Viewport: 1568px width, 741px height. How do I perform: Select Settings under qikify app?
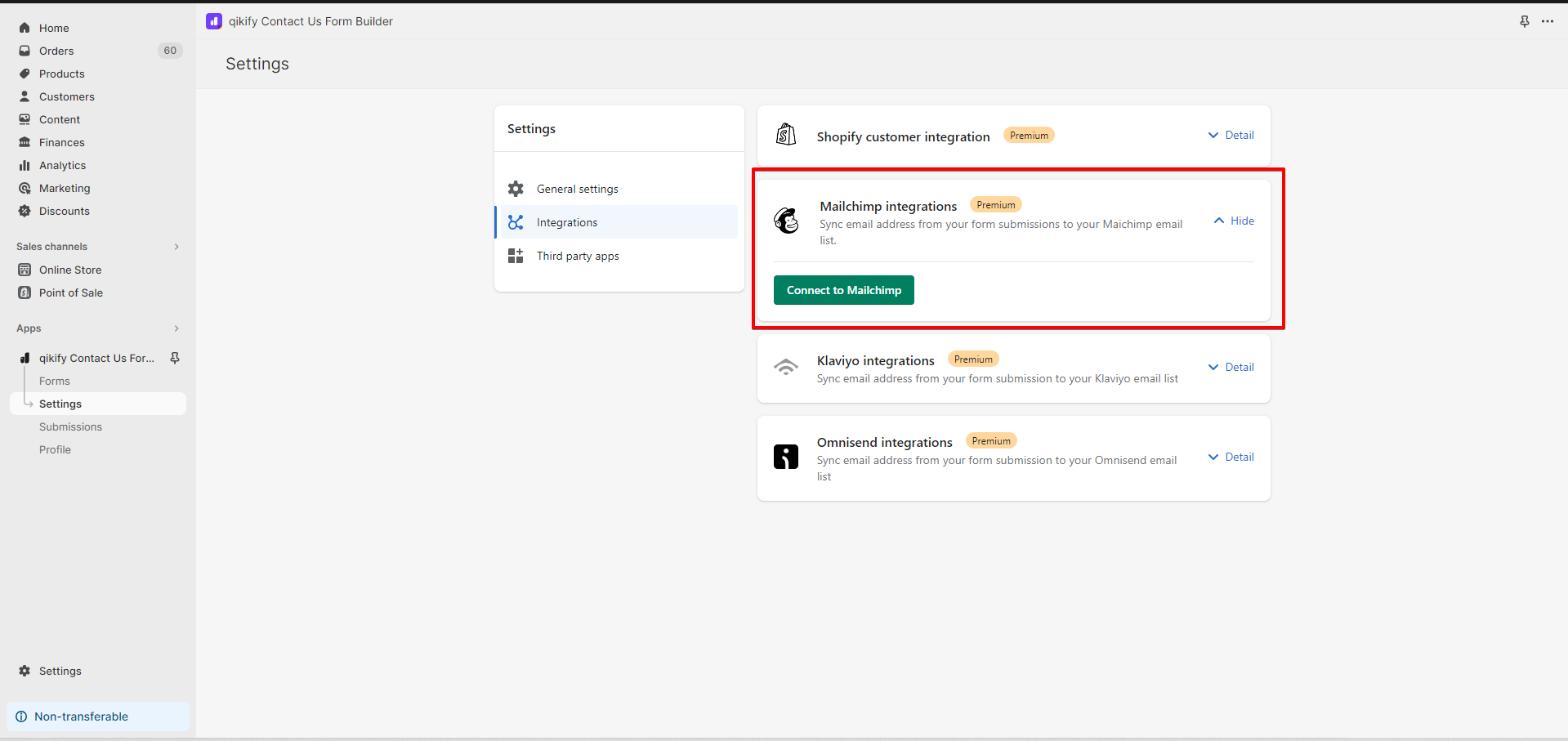tap(98, 404)
